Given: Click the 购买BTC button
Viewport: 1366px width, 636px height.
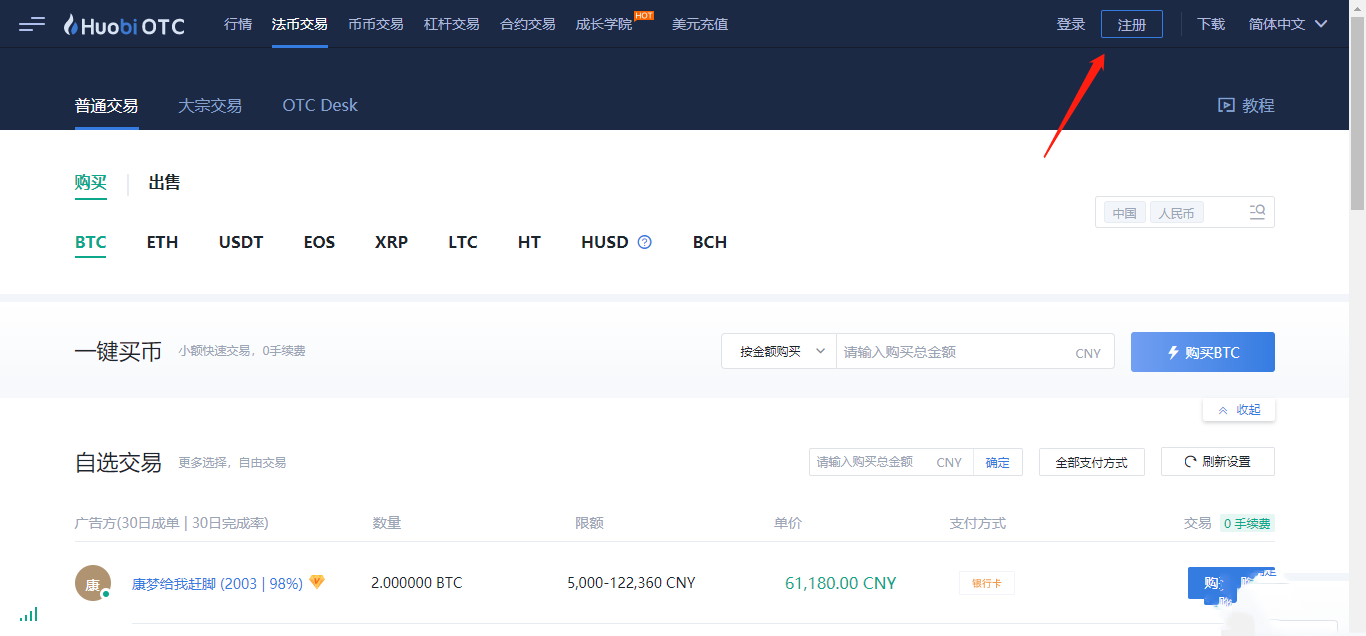Looking at the screenshot, I should click(x=1203, y=352).
